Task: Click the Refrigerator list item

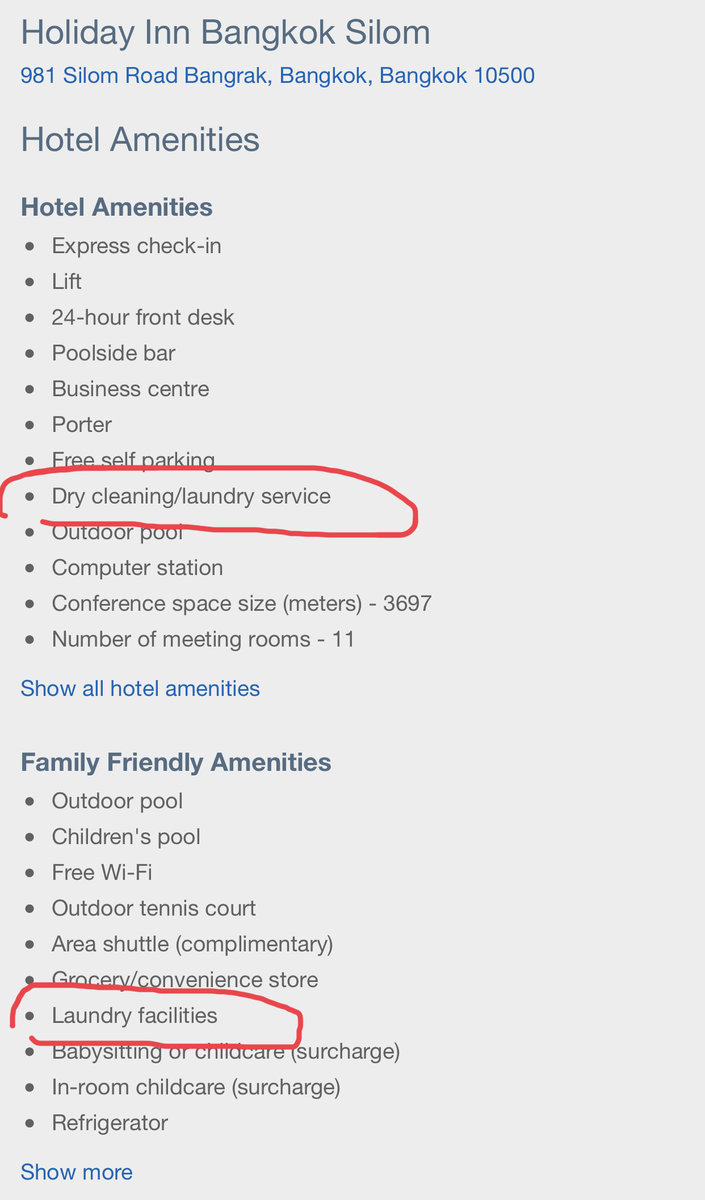Action: click(110, 1123)
